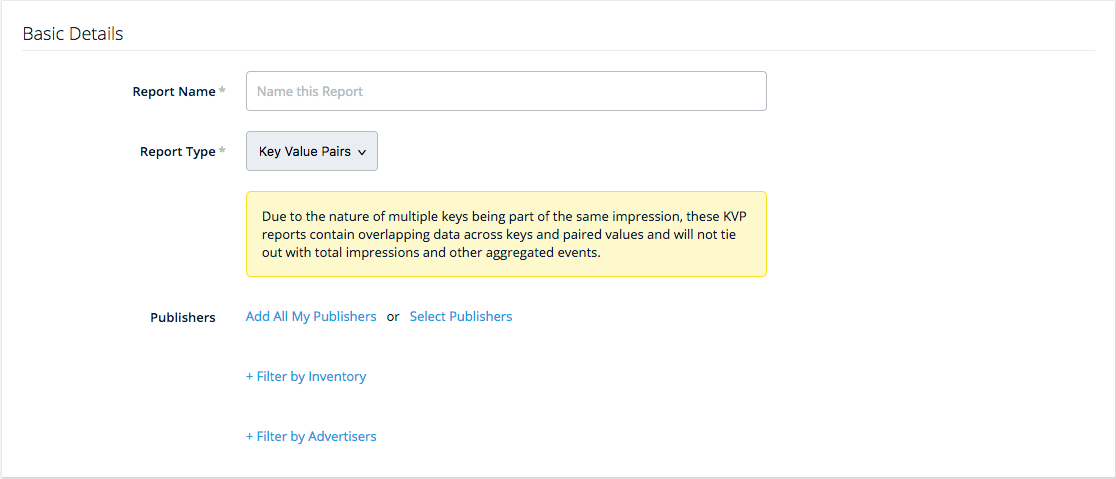The image size is (1116, 479).
Task: Click the chevron arrow beside Key Value Pairs
Action: point(362,152)
